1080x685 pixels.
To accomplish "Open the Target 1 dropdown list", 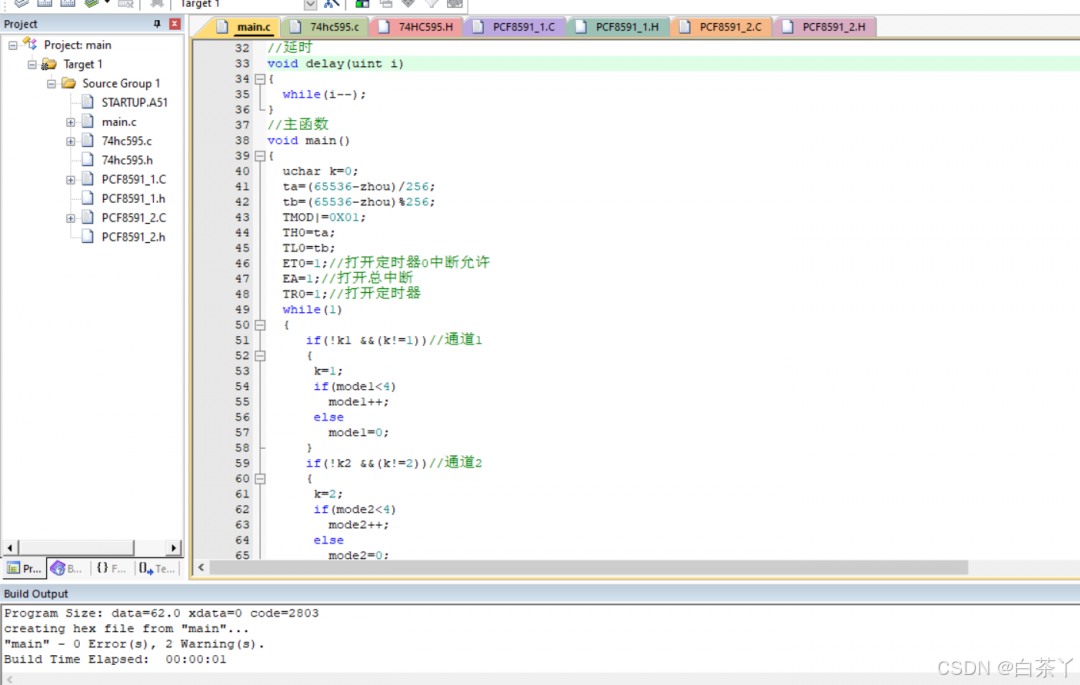I will click(310, 4).
